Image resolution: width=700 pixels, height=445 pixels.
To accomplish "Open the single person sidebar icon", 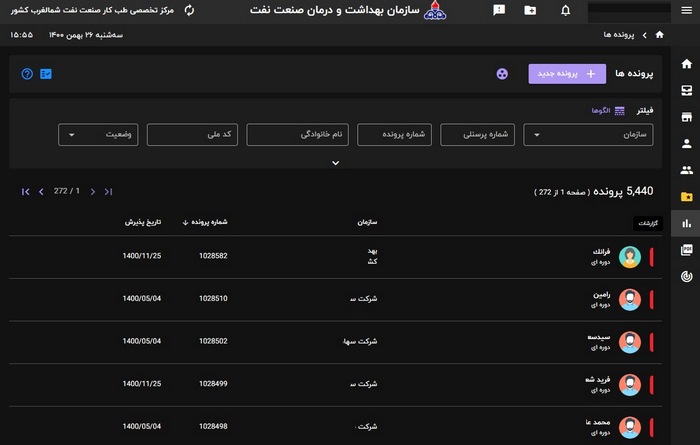I will coord(687,144).
